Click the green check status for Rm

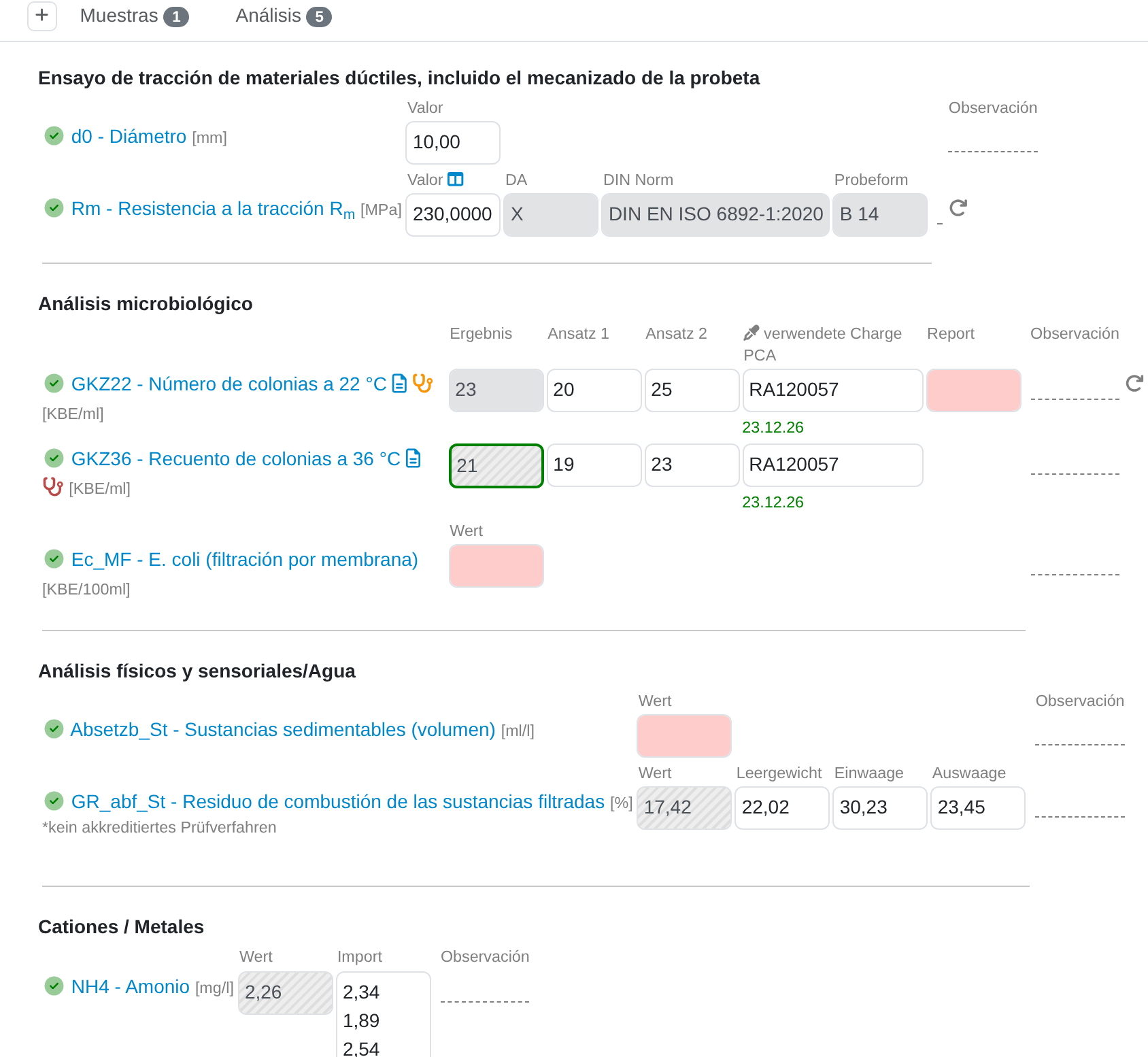pos(54,208)
